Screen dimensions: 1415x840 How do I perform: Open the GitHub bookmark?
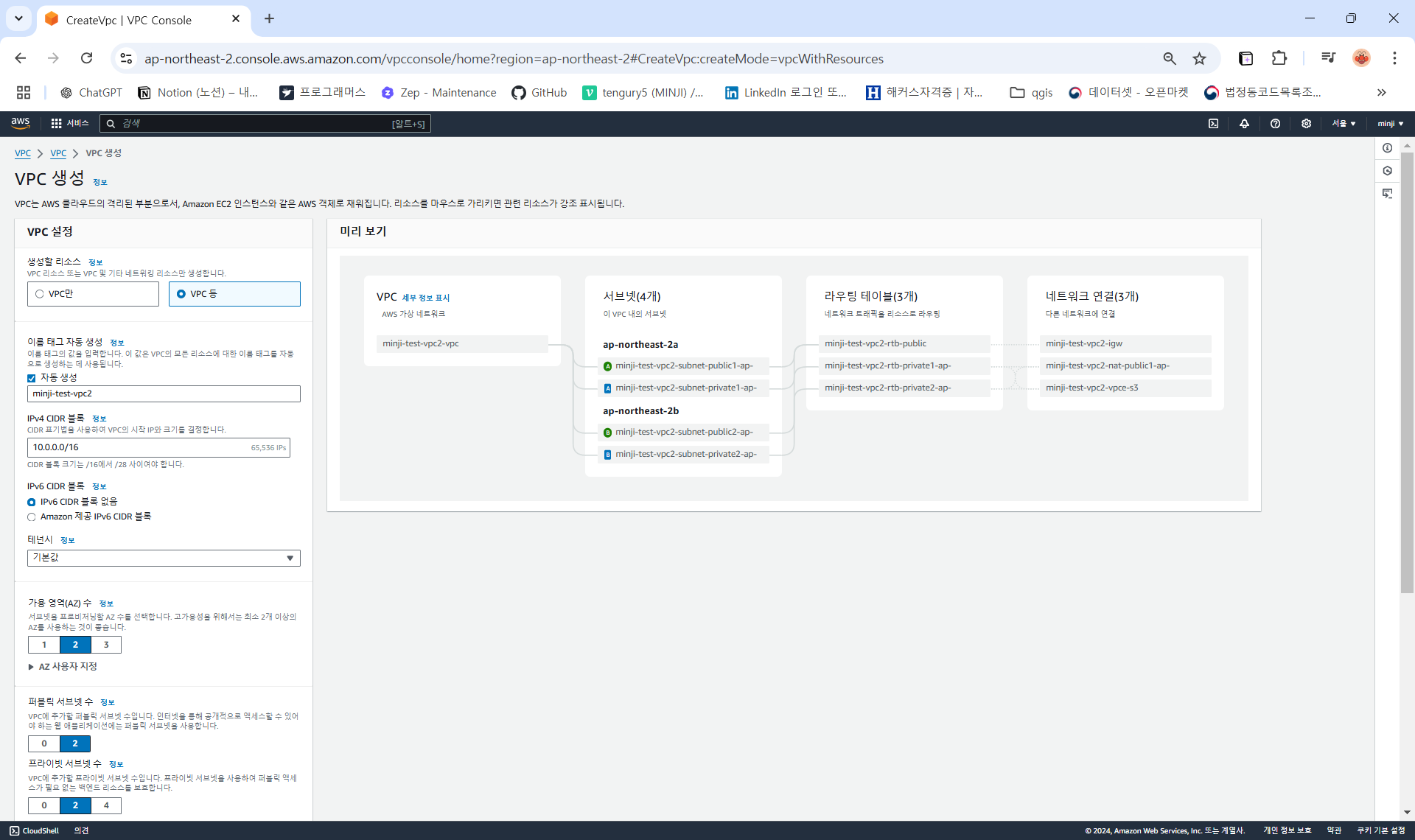539,92
